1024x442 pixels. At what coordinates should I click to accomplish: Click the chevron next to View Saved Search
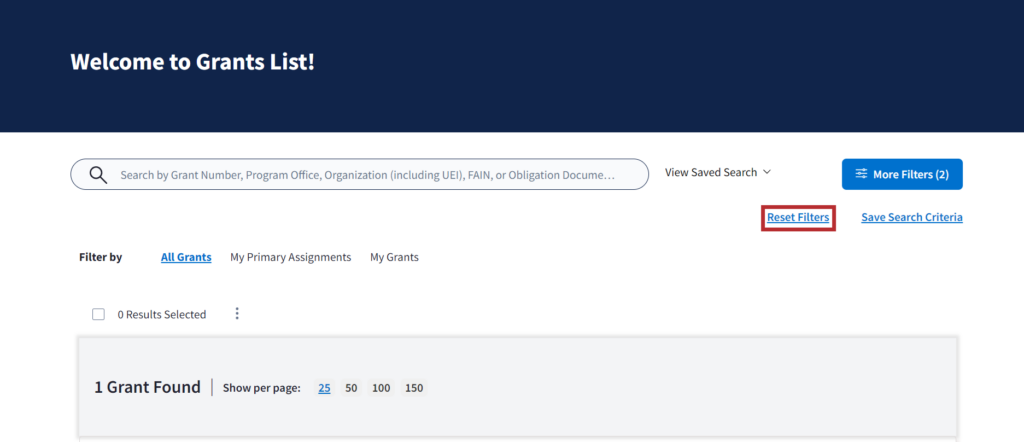767,172
